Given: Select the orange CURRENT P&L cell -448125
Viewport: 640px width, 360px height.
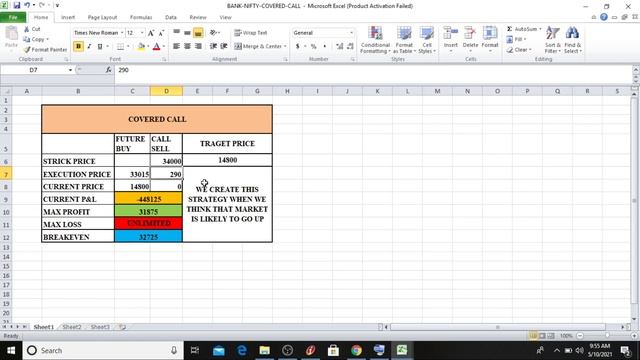Looking at the screenshot, I should click(149, 199).
